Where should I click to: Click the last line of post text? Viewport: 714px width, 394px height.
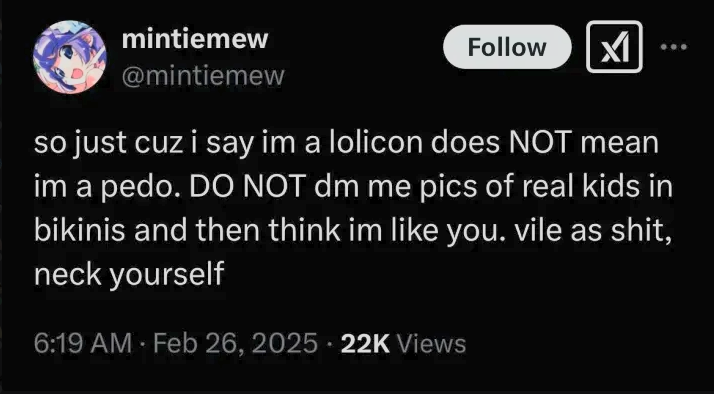129,275
